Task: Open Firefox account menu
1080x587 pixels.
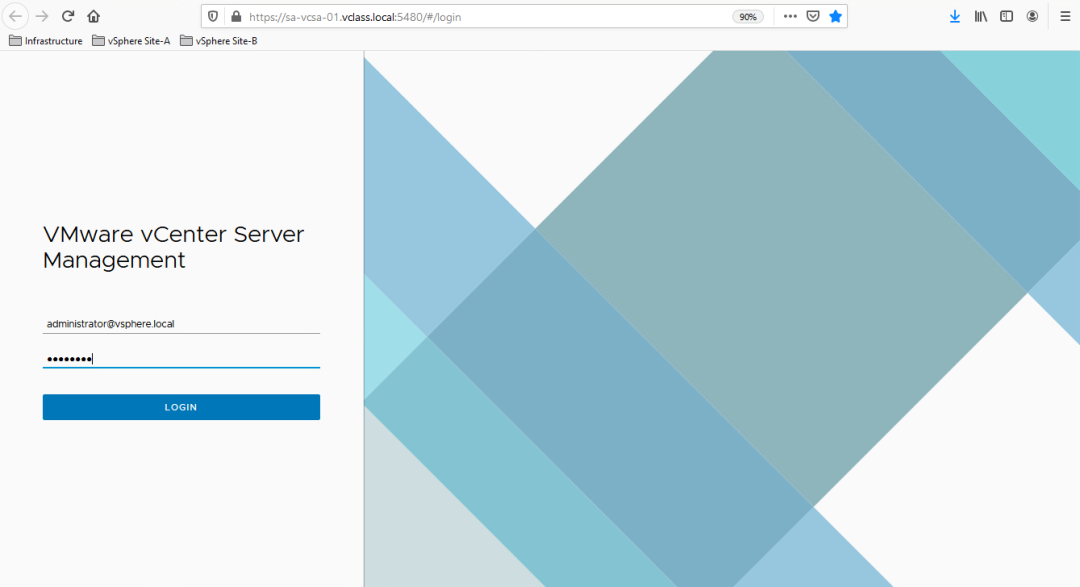Action: coord(1032,17)
